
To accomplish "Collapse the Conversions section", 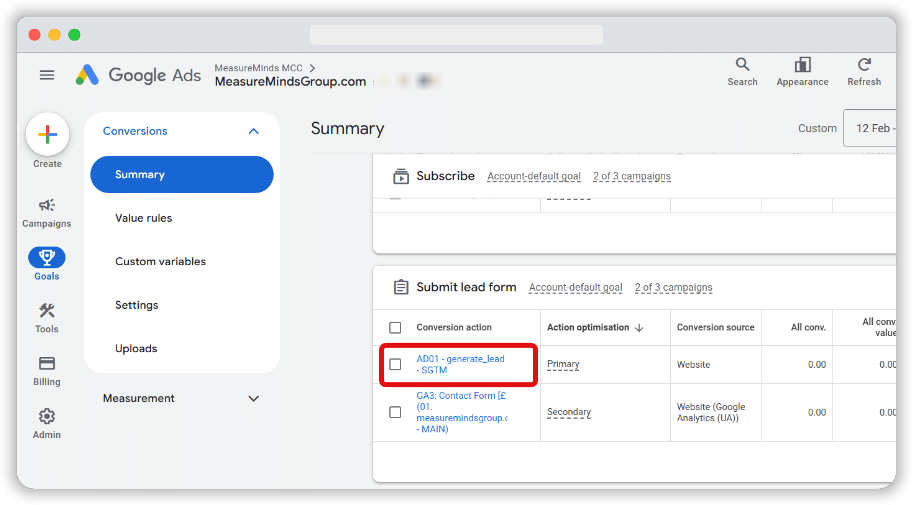I will (x=253, y=131).
